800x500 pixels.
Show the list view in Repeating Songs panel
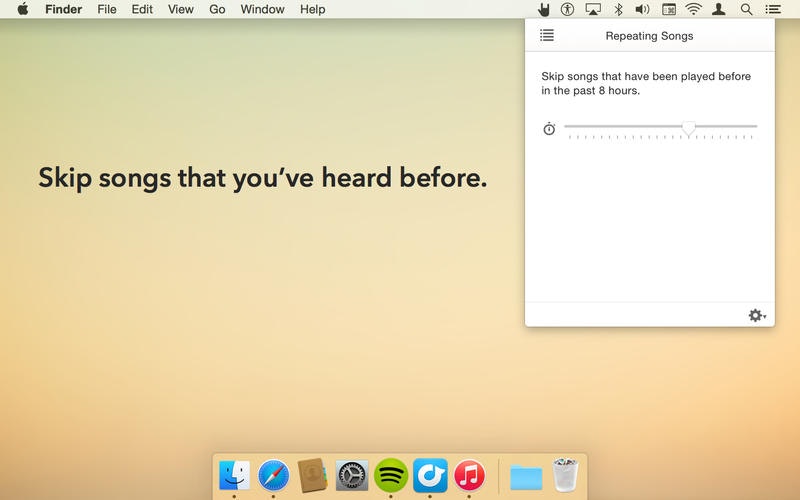pos(547,35)
